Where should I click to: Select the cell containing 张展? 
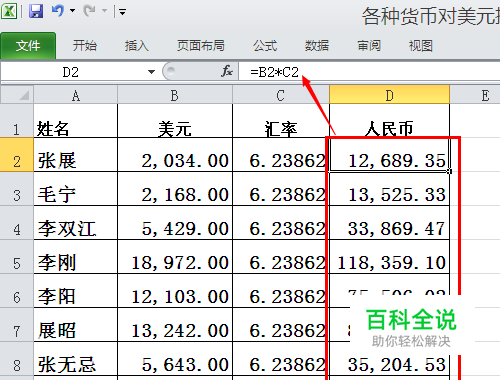(x=76, y=155)
